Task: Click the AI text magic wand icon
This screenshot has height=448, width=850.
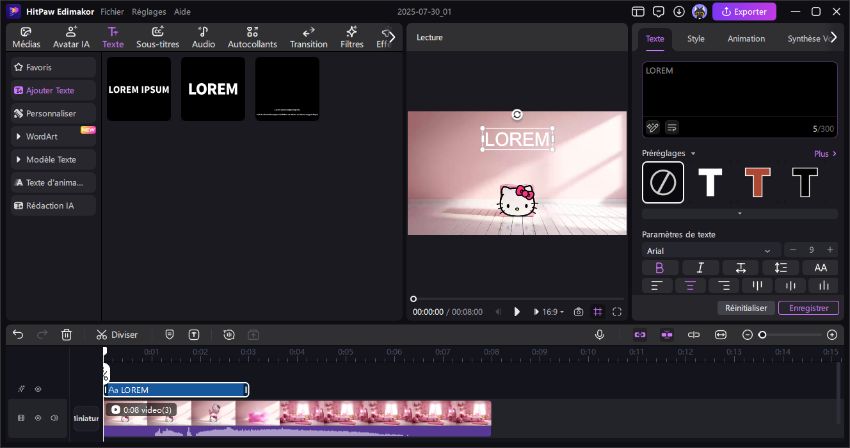Action: coord(652,127)
